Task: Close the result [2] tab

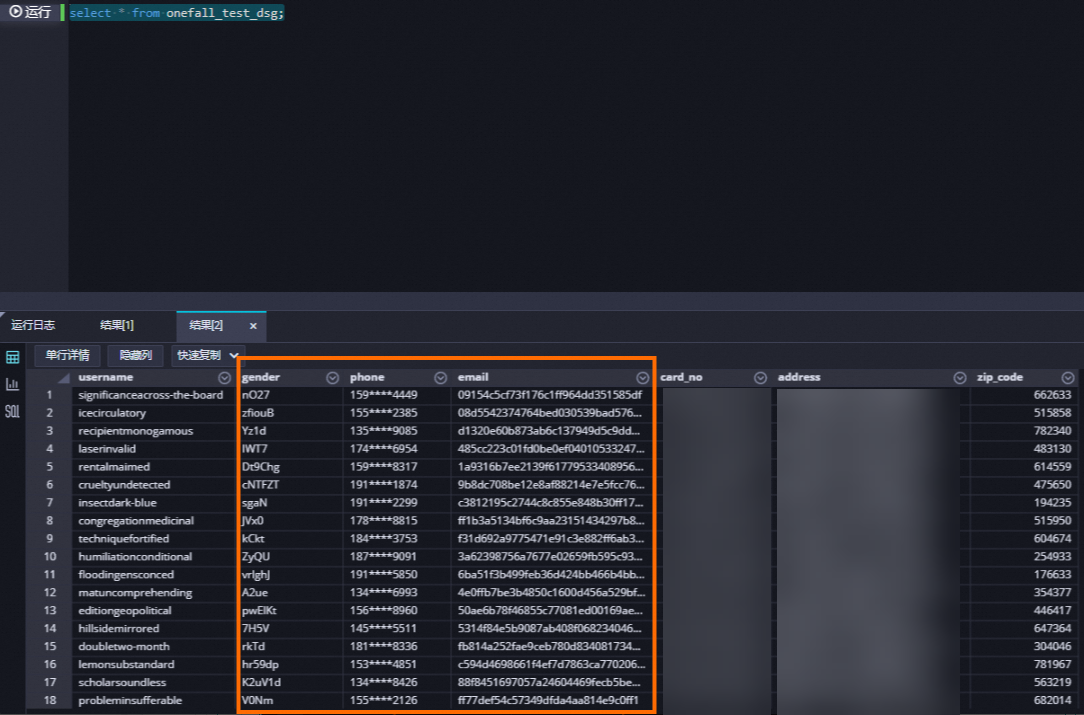Action: click(x=253, y=326)
